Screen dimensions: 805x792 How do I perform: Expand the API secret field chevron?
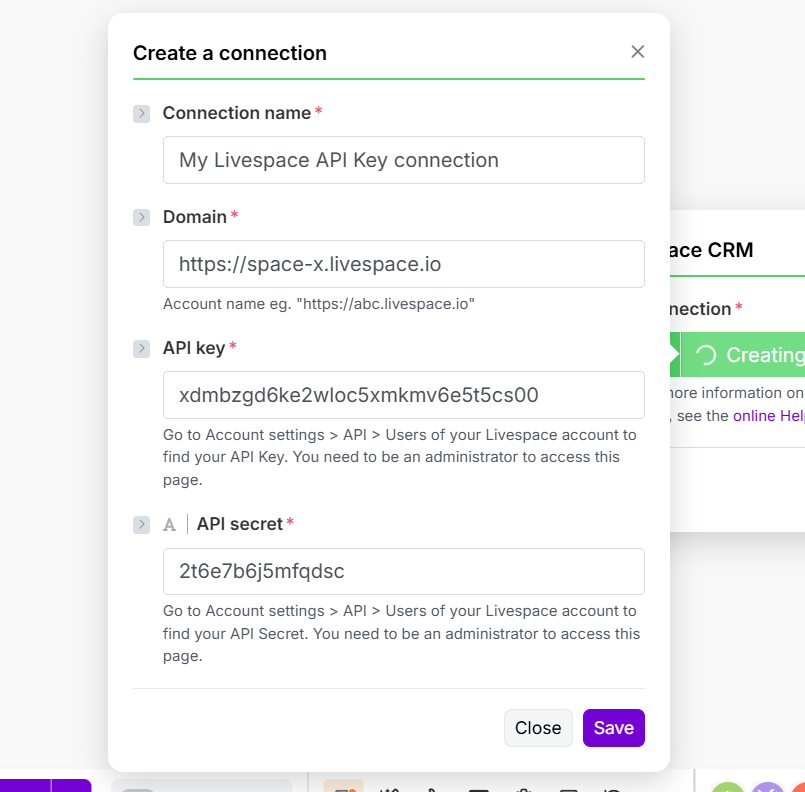pos(141,524)
